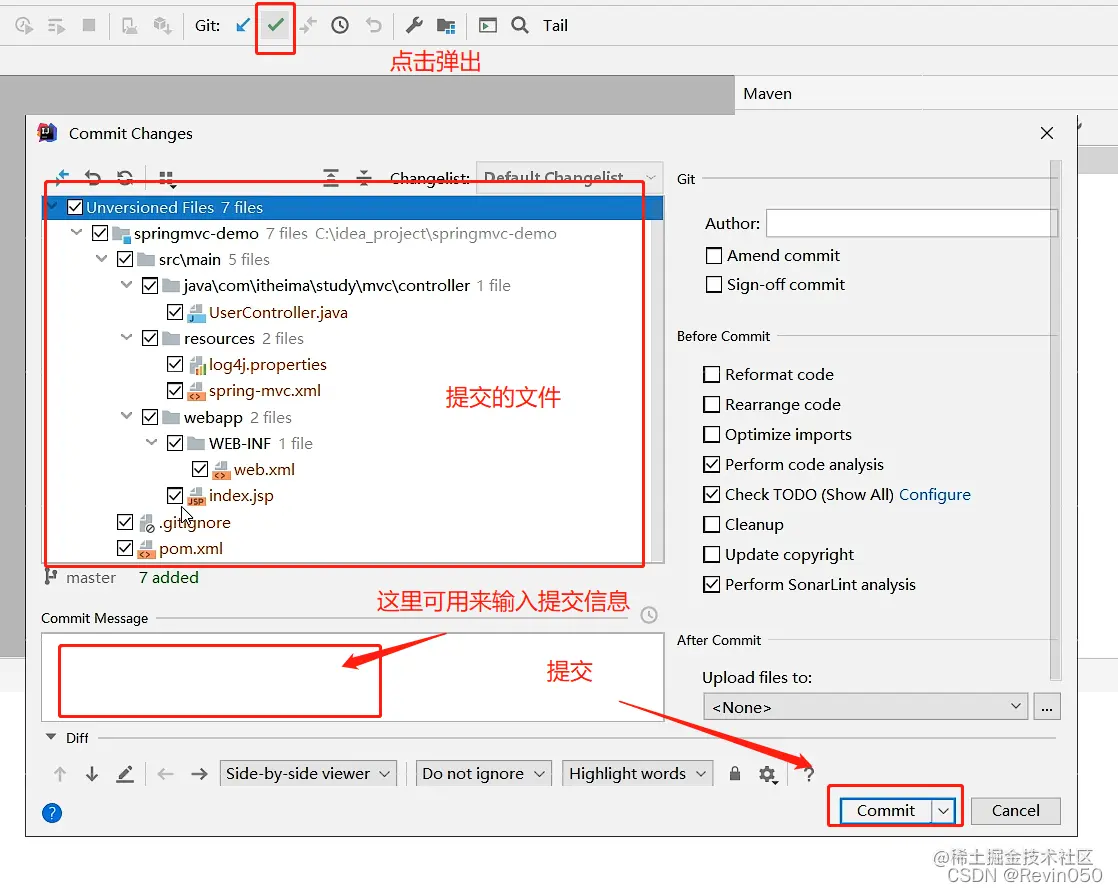Disable Check TODO checkbox
The height and width of the screenshot is (892, 1118).
tap(712, 494)
